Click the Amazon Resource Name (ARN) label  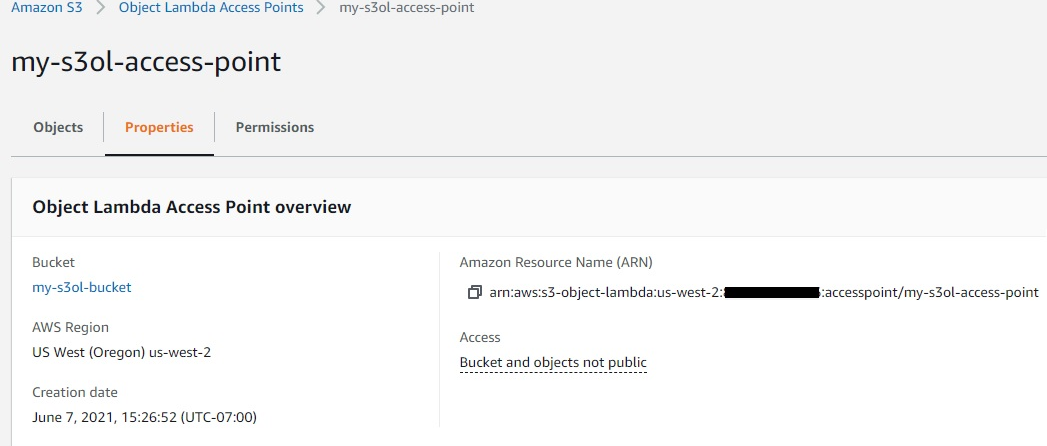556,262
